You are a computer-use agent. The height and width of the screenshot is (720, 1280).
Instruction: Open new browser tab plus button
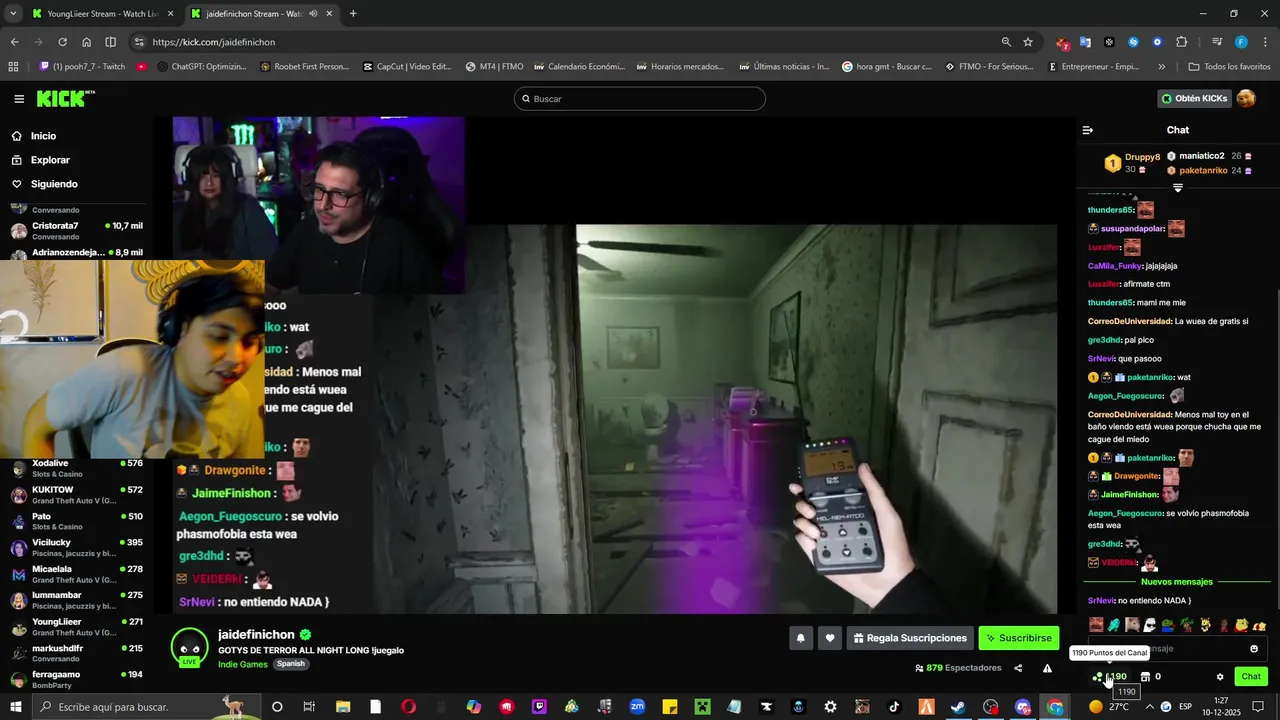(x=353, y=14)
